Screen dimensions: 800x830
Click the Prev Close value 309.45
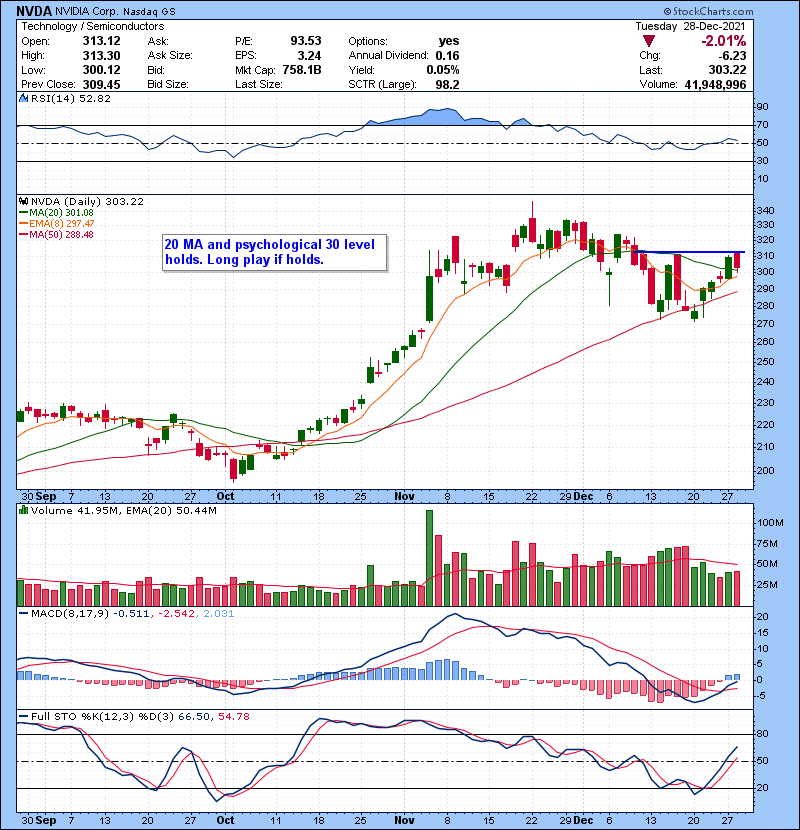pos(101,85)
